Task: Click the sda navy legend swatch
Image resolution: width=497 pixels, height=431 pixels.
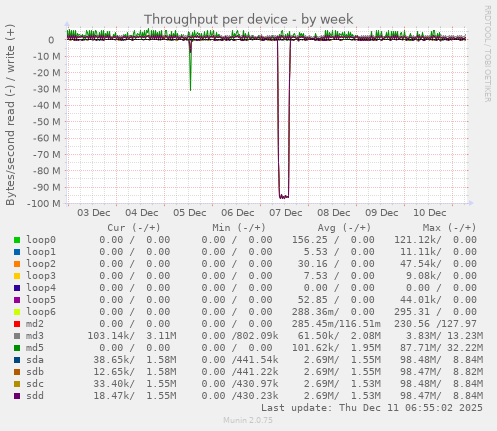Action: coord(17,360)
